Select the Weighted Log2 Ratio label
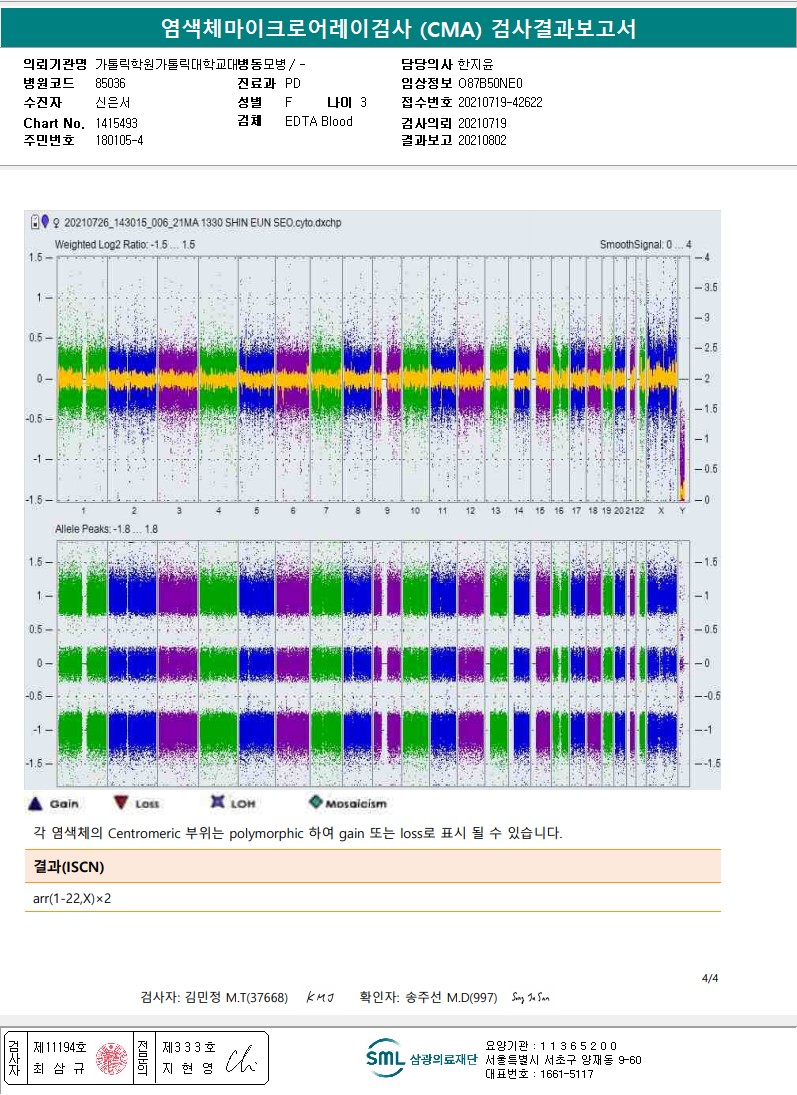 [x=124, y=244]
